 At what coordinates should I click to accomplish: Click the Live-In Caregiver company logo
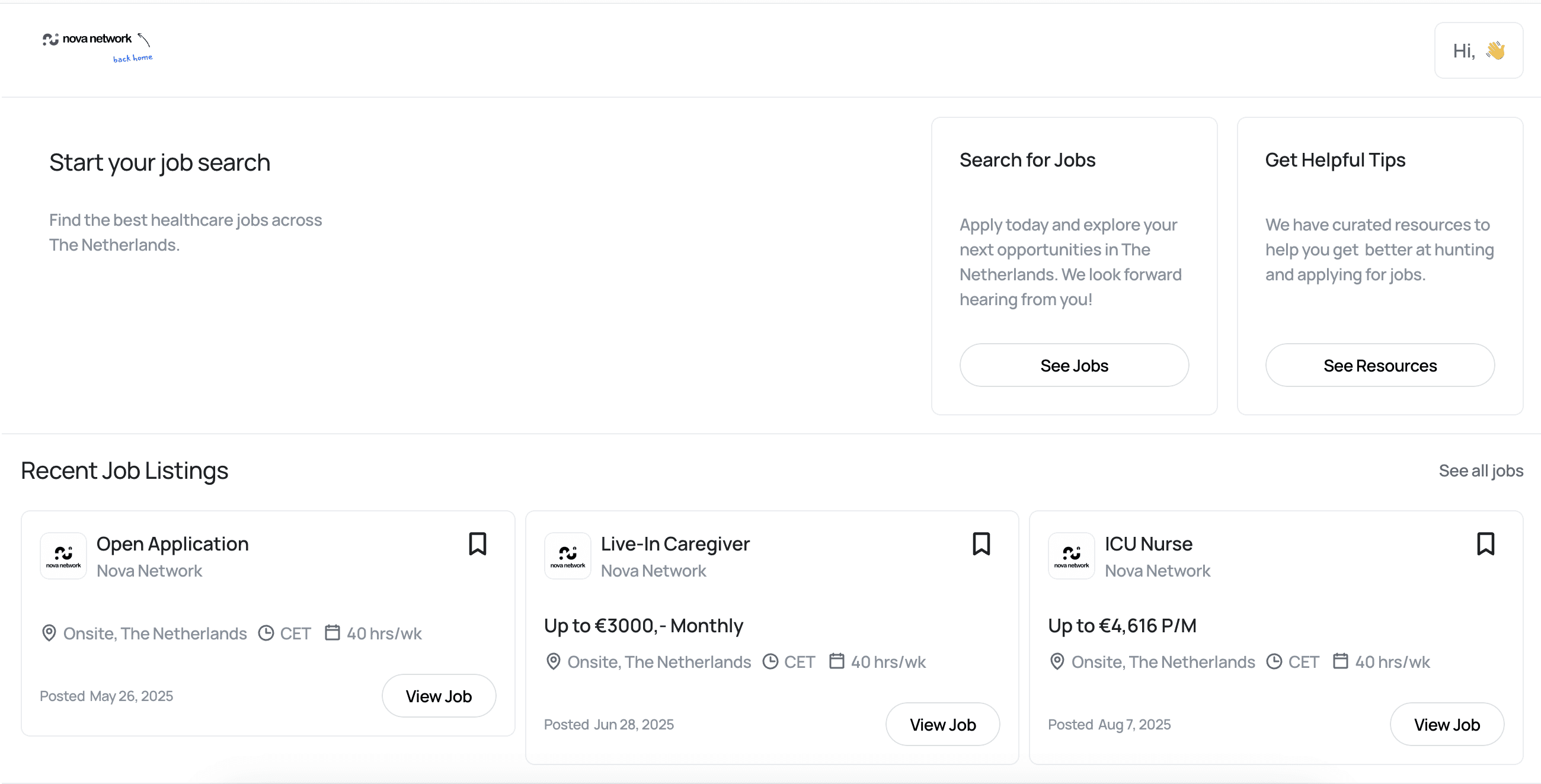pyautogui.click(x=567, y=556)
